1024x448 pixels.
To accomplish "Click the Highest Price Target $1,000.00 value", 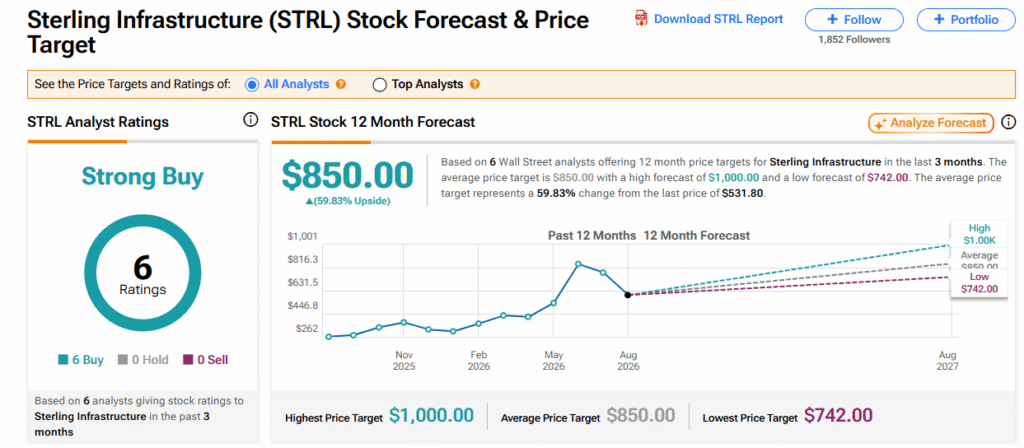I will tap(431, 415).
